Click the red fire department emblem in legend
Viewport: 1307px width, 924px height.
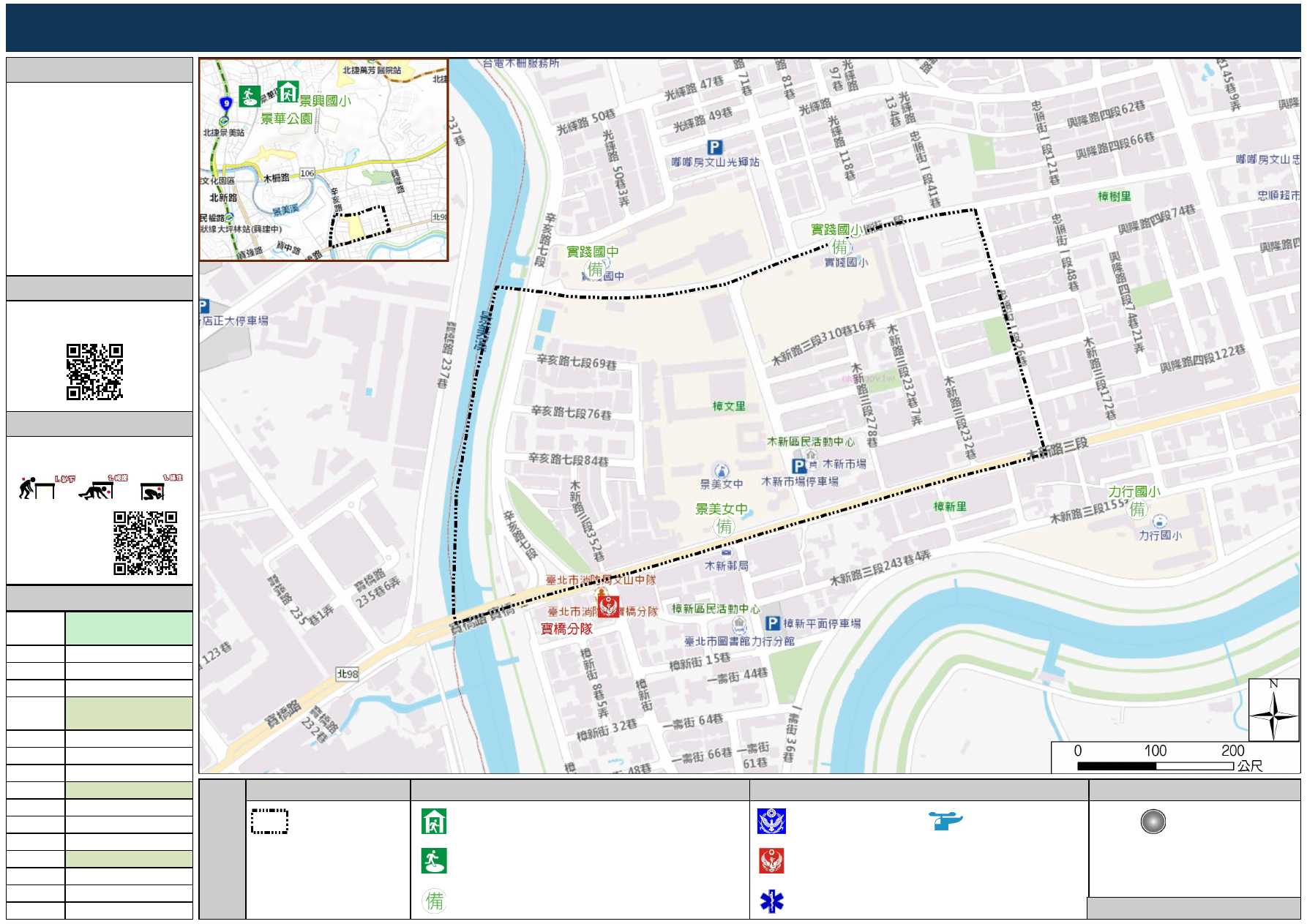[771, 861]
